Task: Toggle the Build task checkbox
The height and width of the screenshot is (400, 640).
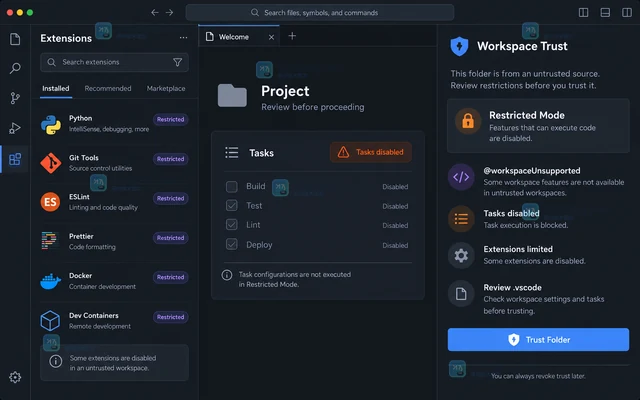Action: [x=232, y=187]
